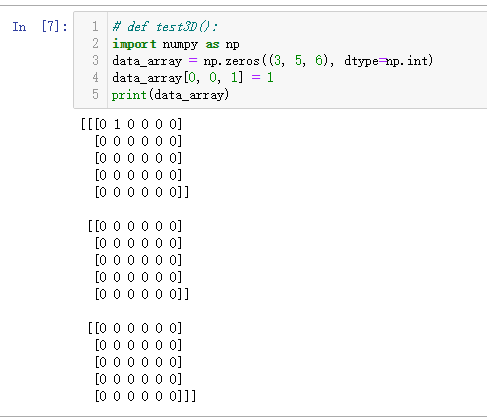Click the 'import numpy as np' code line
Screen dimensions: 487x419
(x=176, y=44)
